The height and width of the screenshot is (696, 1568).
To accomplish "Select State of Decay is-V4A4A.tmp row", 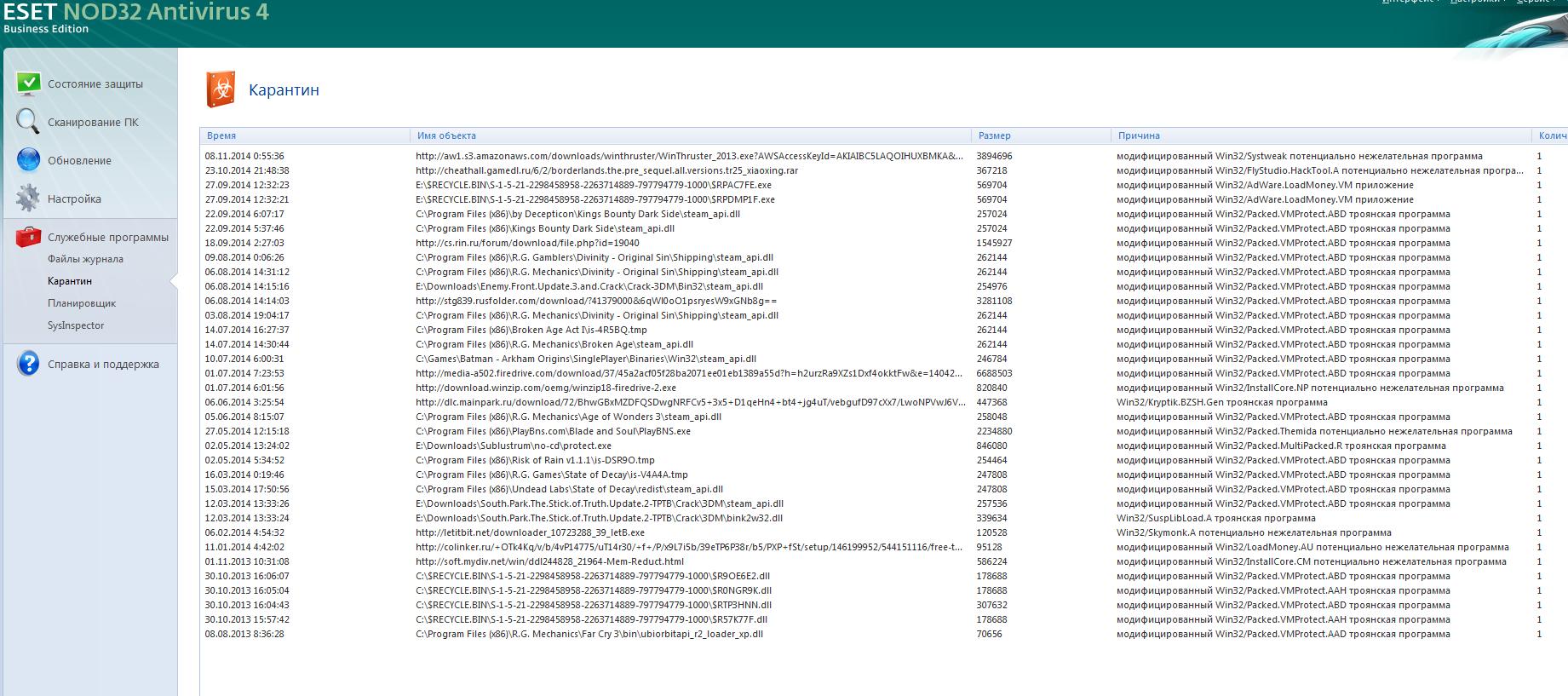I will pos(884,475).
